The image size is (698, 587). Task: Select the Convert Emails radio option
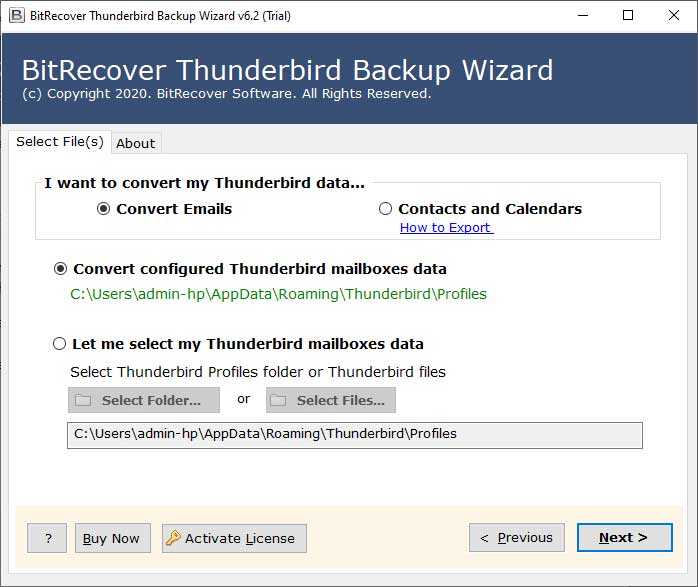click(103, 209)
